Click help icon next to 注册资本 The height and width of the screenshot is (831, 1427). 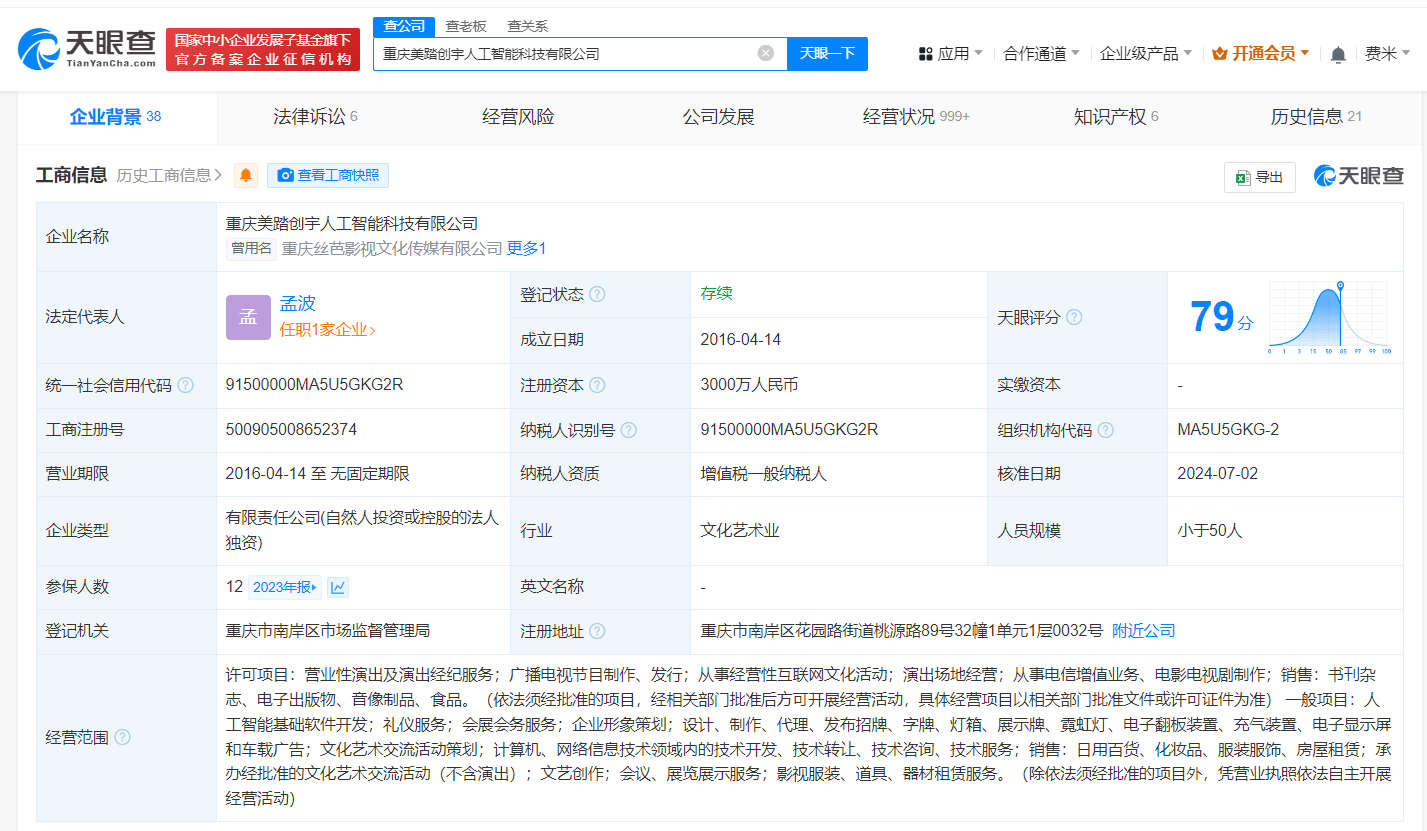[x=597, y=385]
